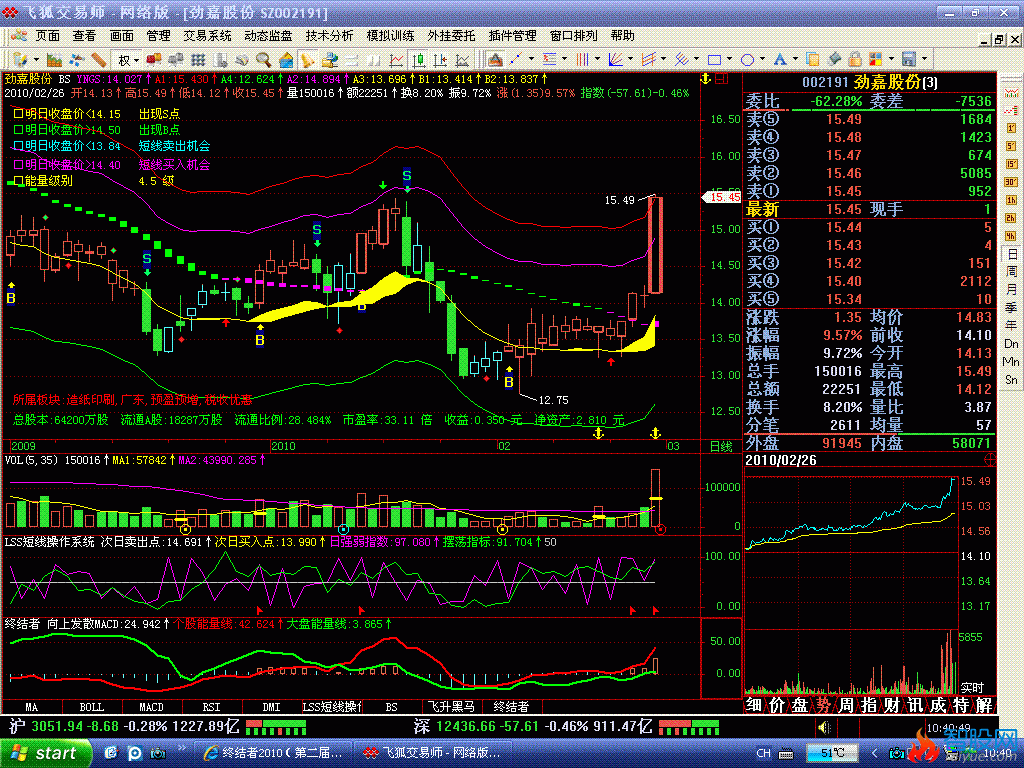Toggle checkbox 明日收盘价<14.15 出现S点

pos(18,114)
